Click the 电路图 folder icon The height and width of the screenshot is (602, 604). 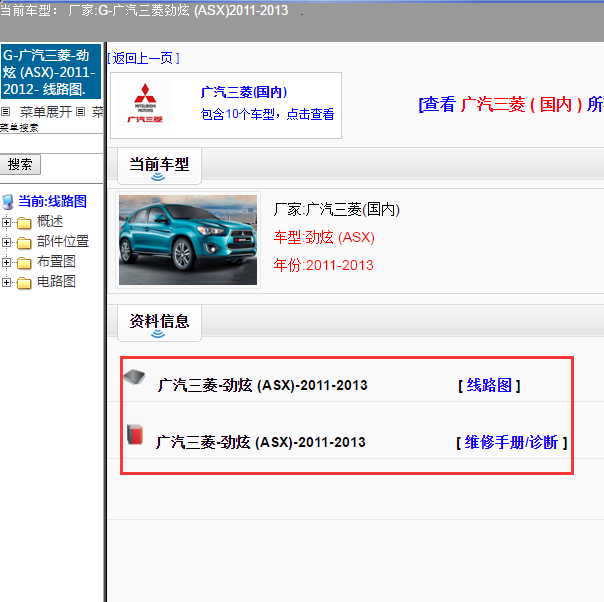coord(24,283)
